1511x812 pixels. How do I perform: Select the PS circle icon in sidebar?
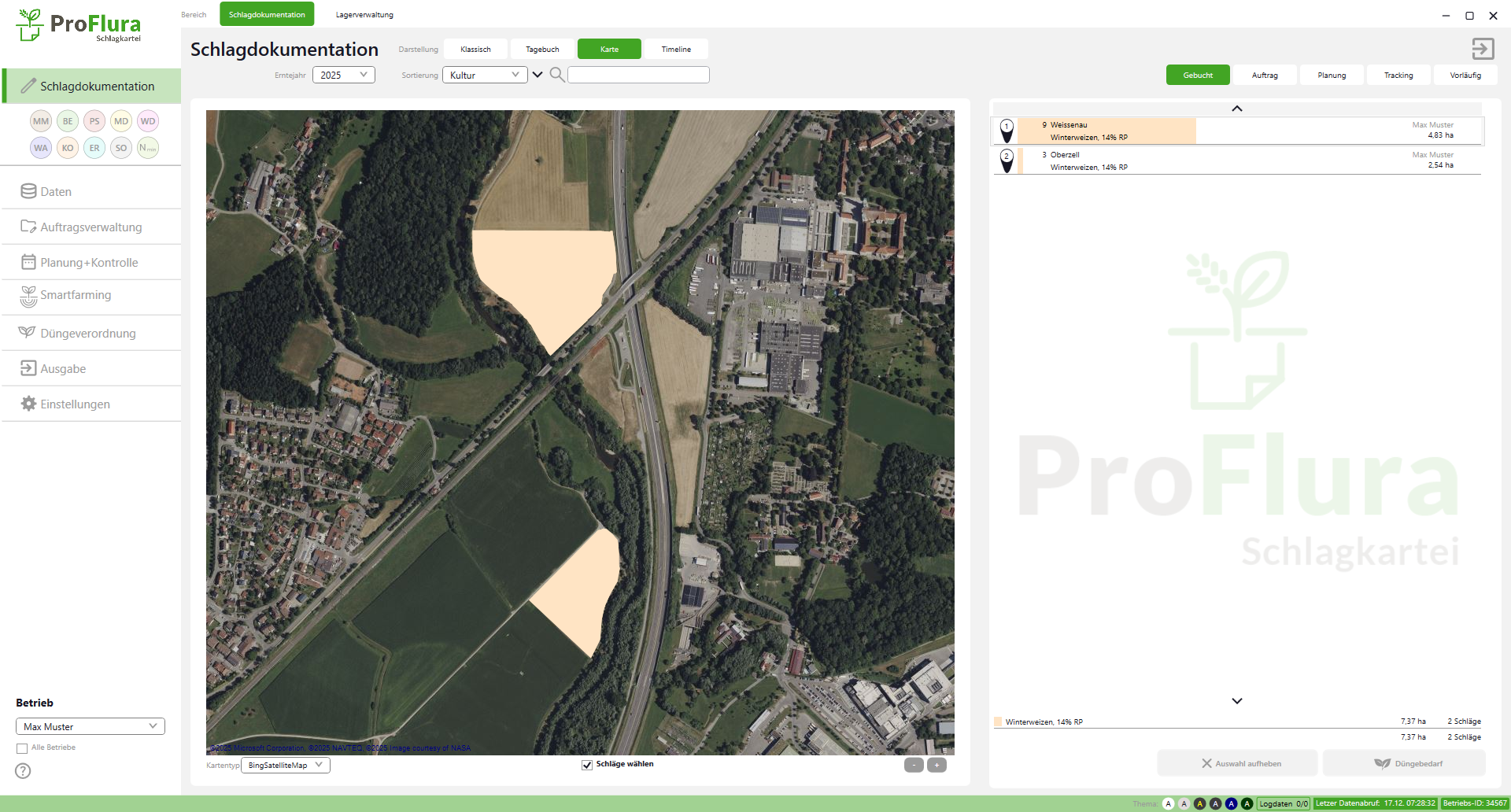tap(94, 121)
